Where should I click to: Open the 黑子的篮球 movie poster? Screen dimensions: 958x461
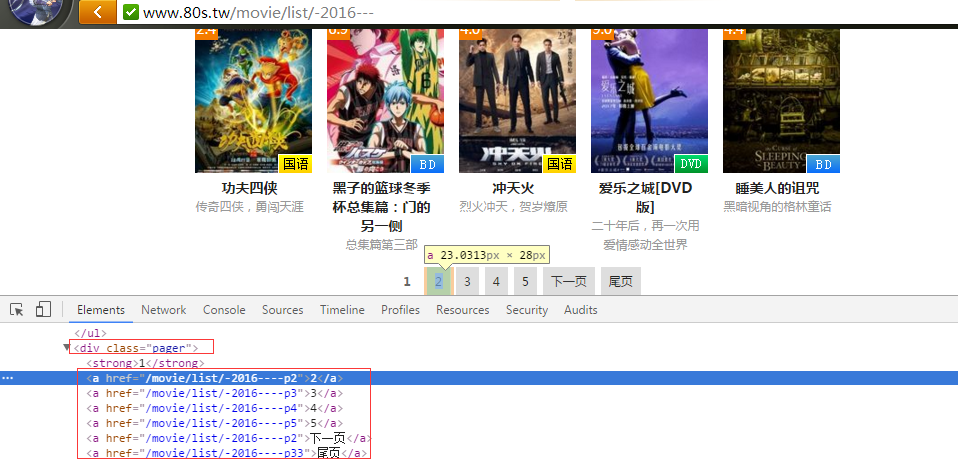(386, 100)
